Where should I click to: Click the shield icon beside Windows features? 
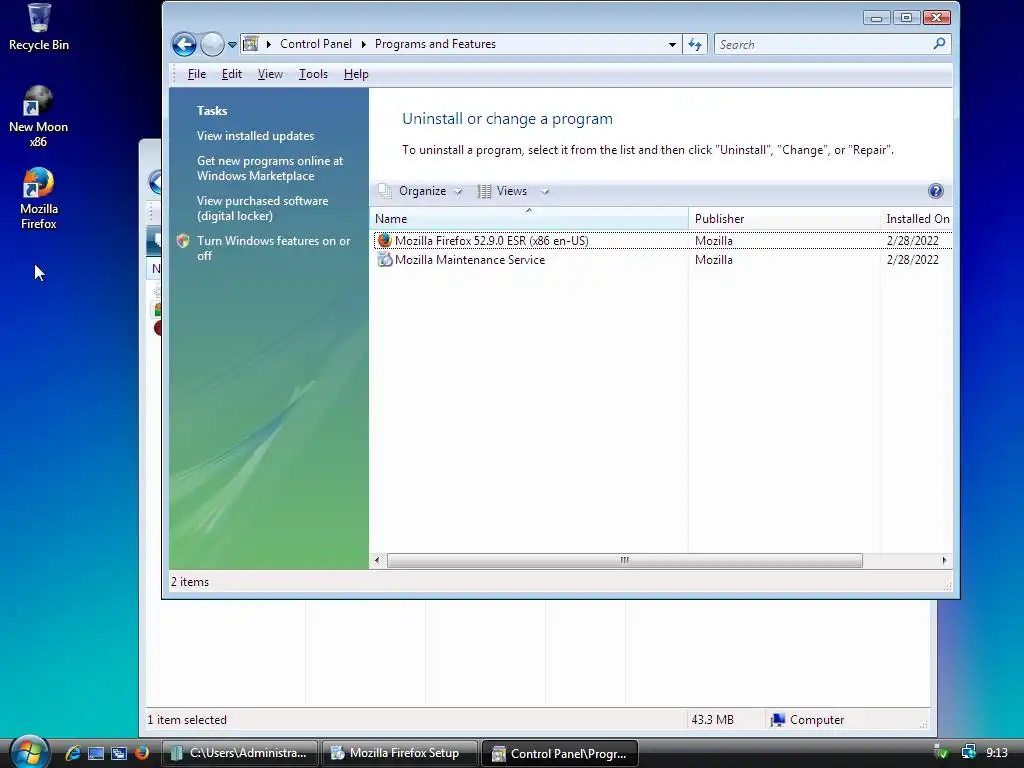coord(183,241)
